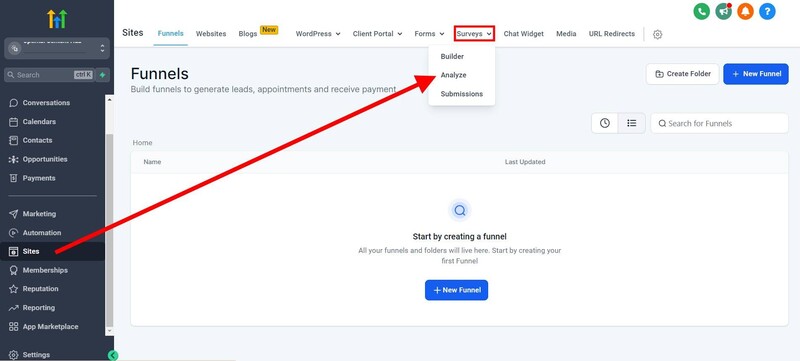
Task: Select Sites in sidebar
Action: (x=53, y=251)
